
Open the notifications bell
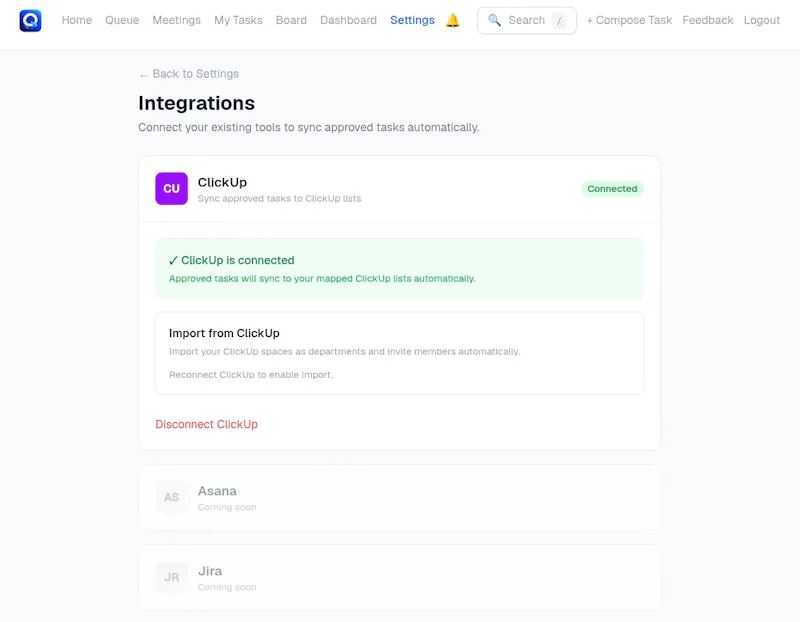pyautogui.click(x=453, y=20)
